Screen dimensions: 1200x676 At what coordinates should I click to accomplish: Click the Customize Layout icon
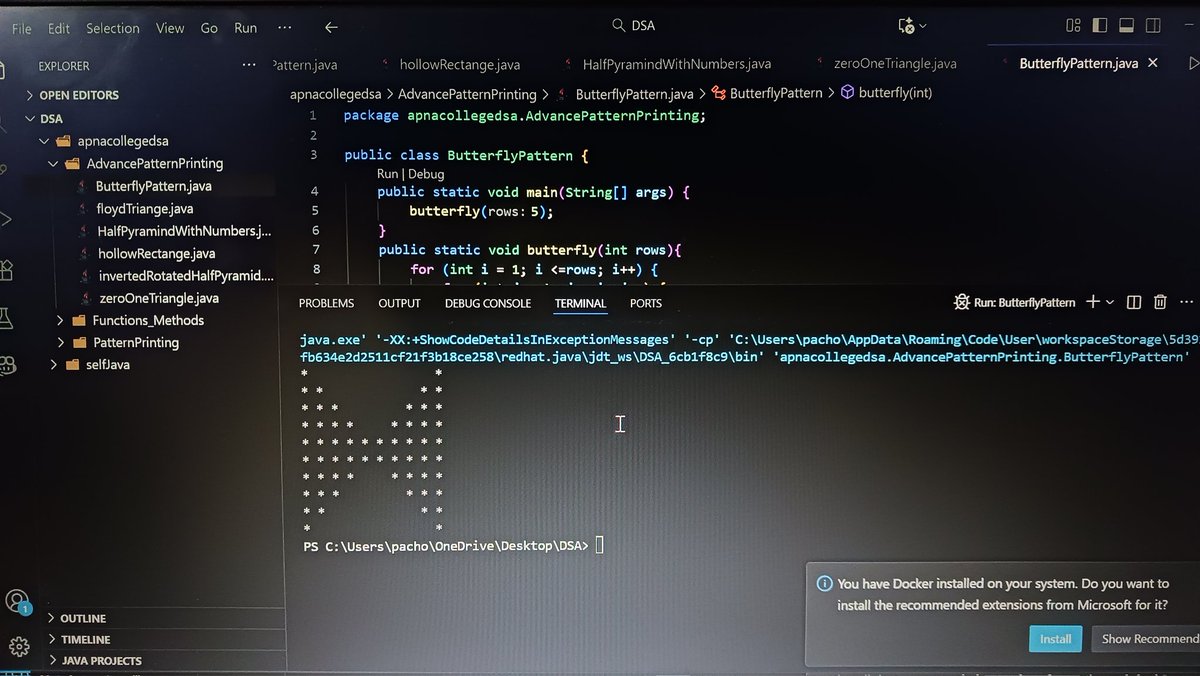point(1073,26)
